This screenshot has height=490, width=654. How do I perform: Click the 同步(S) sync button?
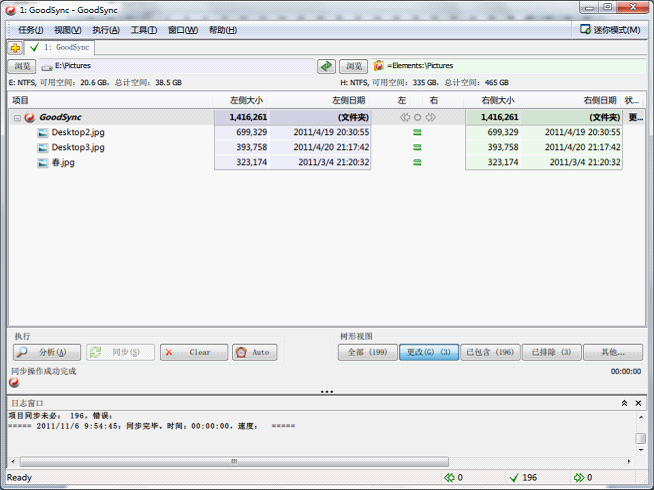click(120, 352)
